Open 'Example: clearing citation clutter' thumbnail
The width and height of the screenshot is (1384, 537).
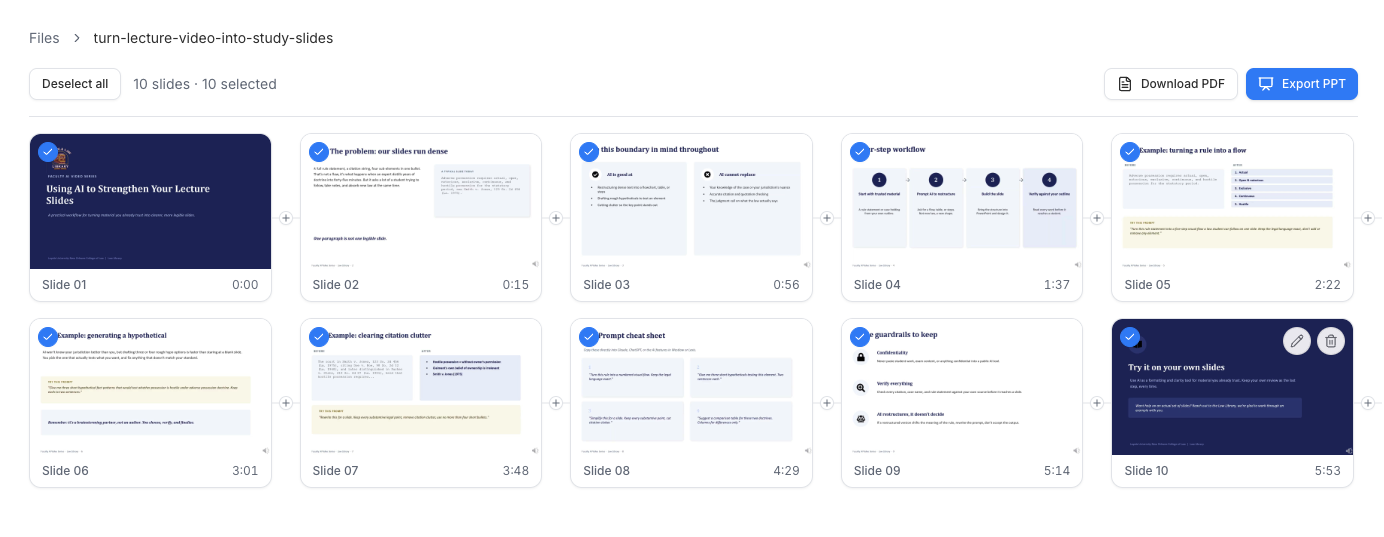(x=421, y=387)
